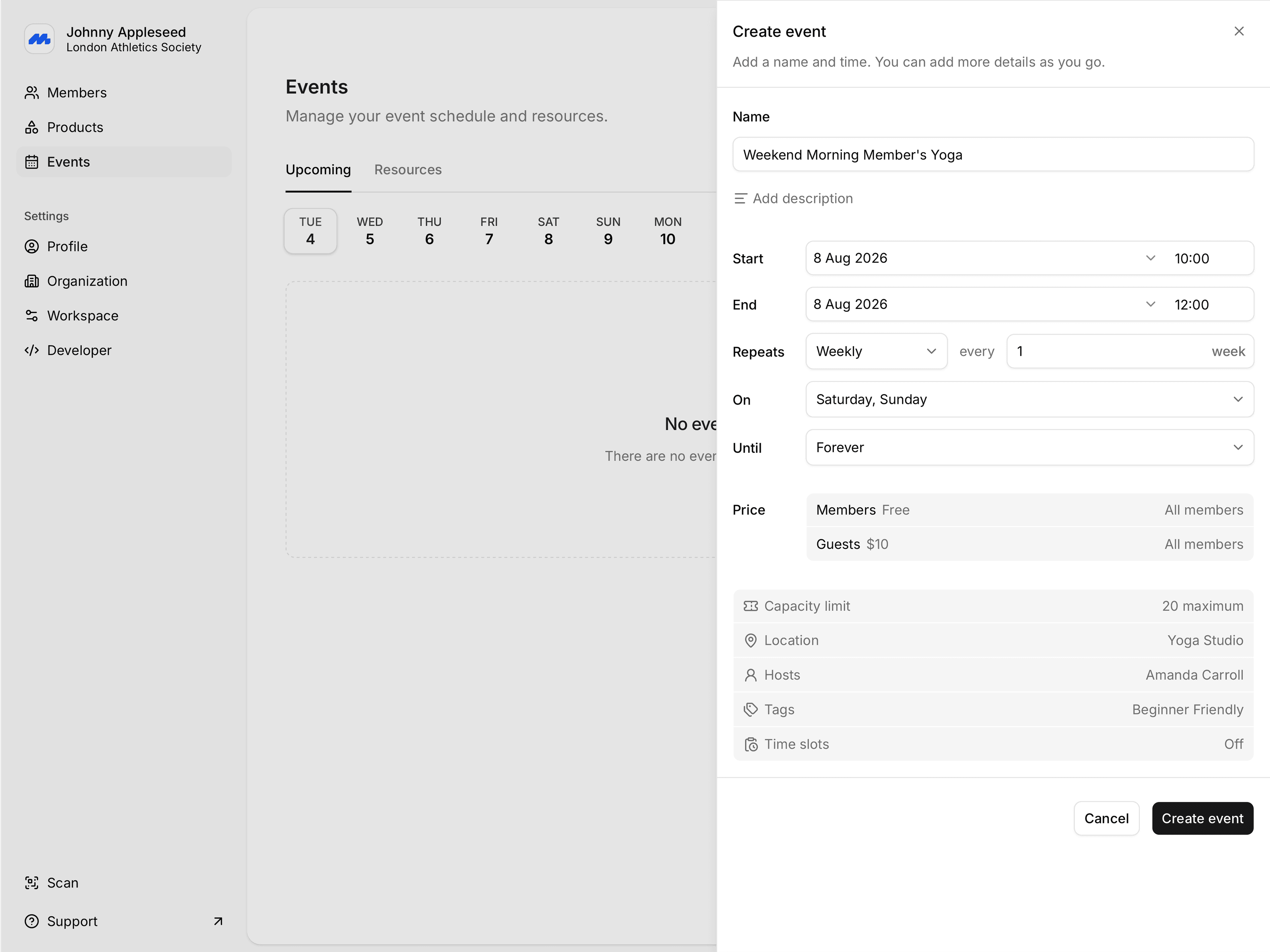Image resolution: width=1270 pixels, height=952 pixels.
Task: Open Workspace settings
Action: coord(124,316)
